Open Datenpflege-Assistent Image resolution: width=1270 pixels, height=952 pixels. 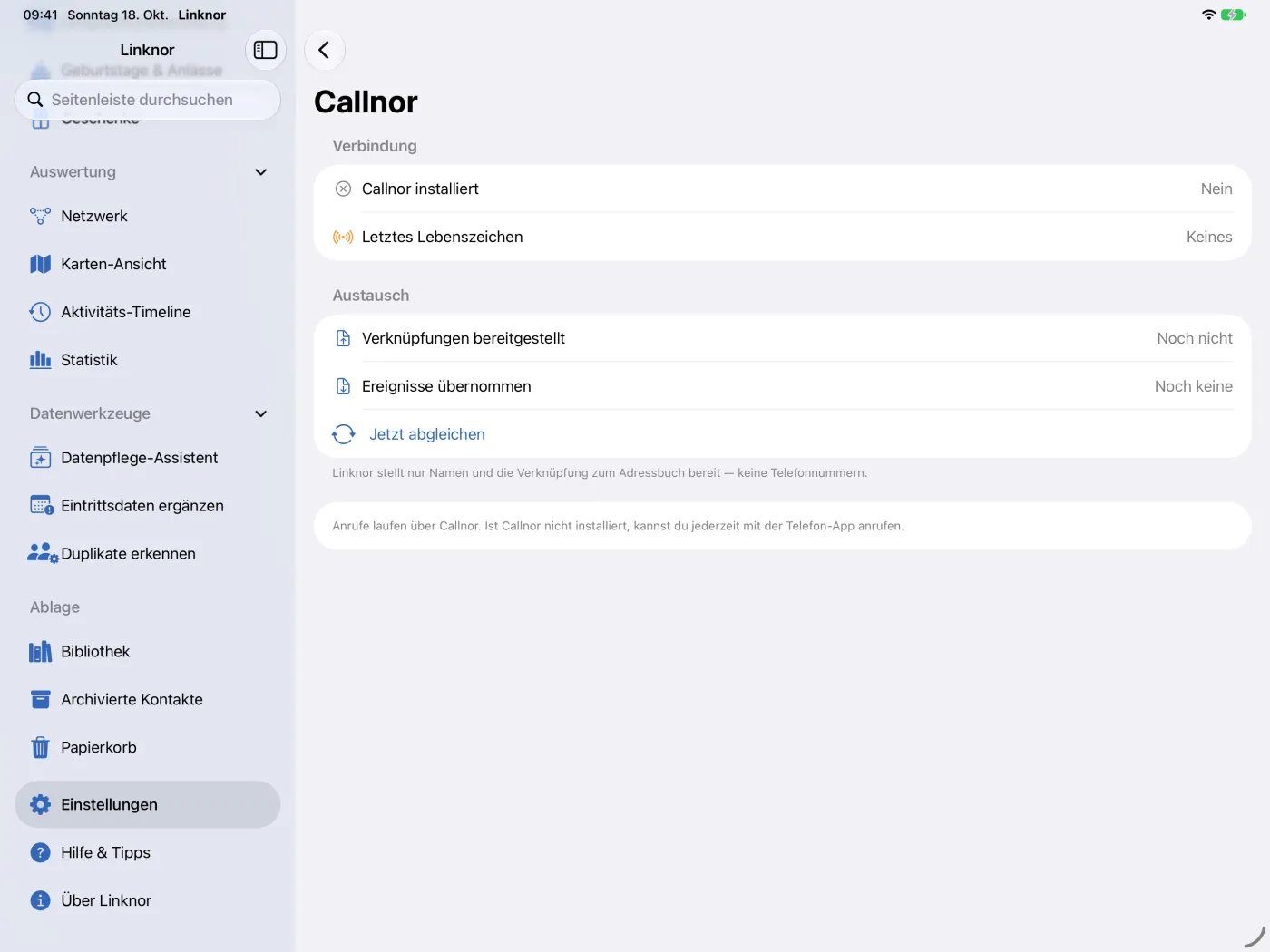pyautogui.click(x=148, y=458)
